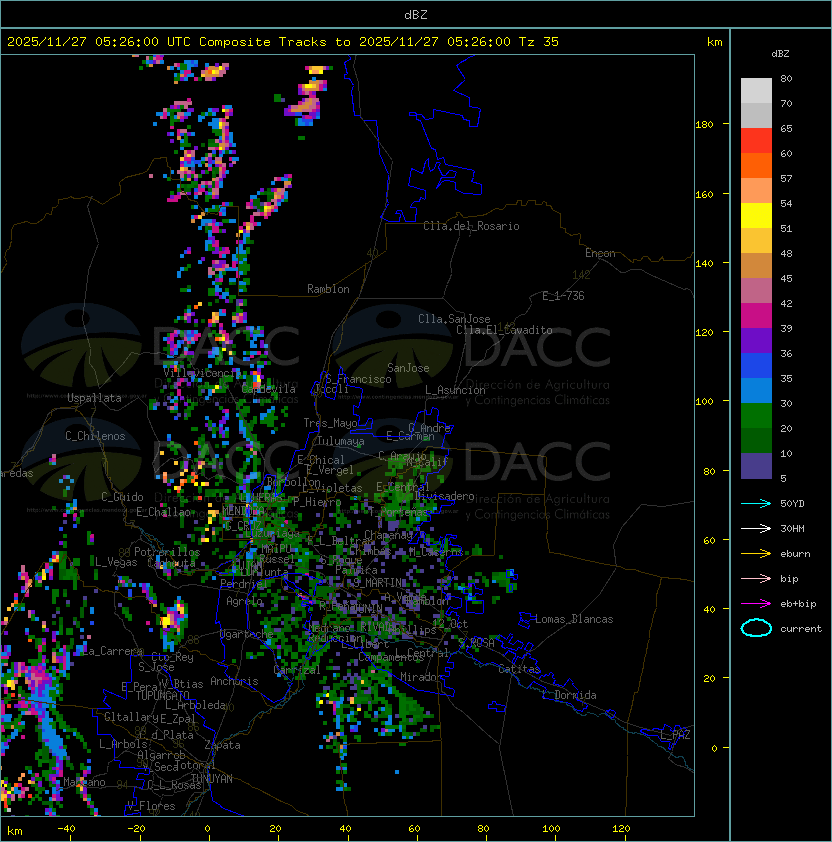The width and height of the screenshot is (832, 842).
Task: Click the cyan ellipse icon for current
Action: click(x=756, y=628)
